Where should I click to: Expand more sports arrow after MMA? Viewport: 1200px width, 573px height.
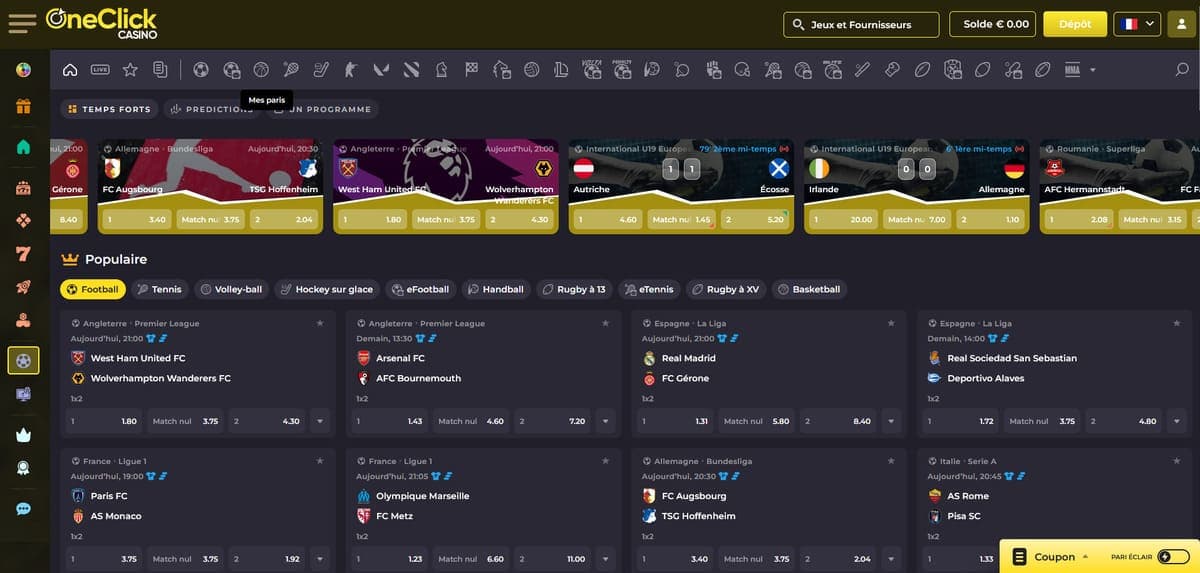pos(1092,70)
